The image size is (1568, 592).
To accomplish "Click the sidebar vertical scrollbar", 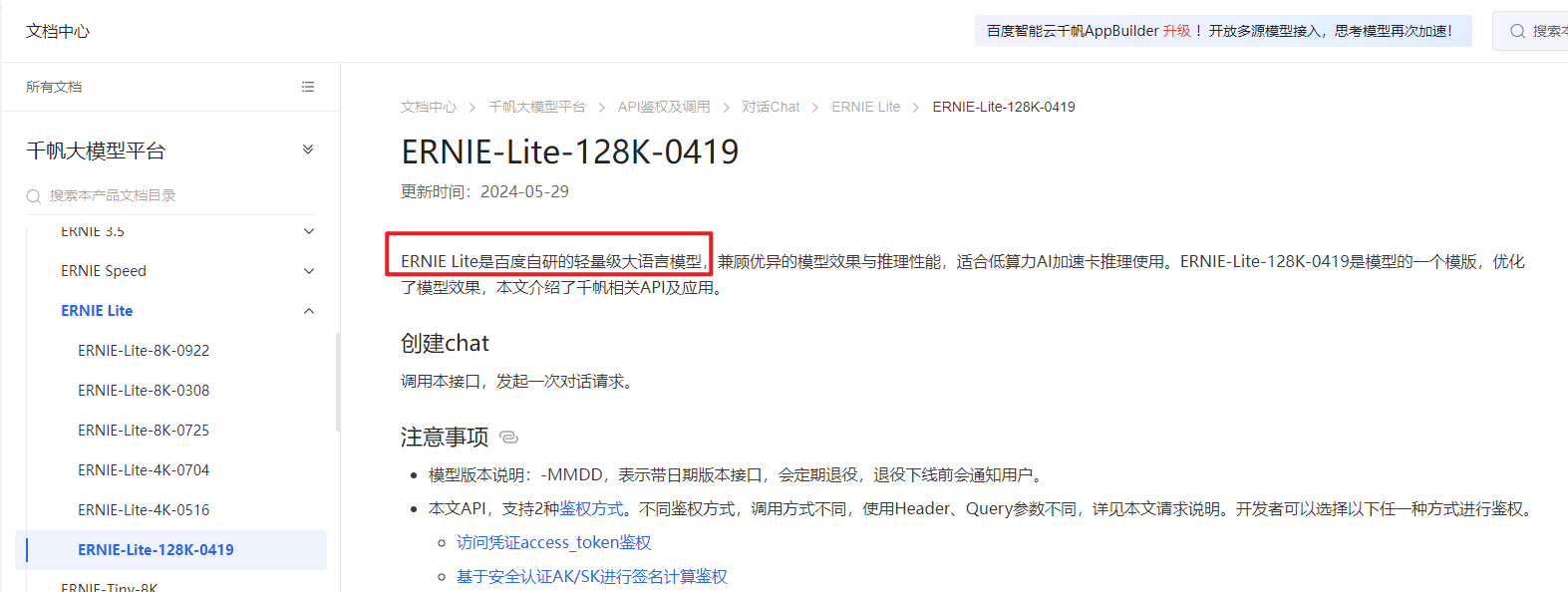I will (338, 382).
